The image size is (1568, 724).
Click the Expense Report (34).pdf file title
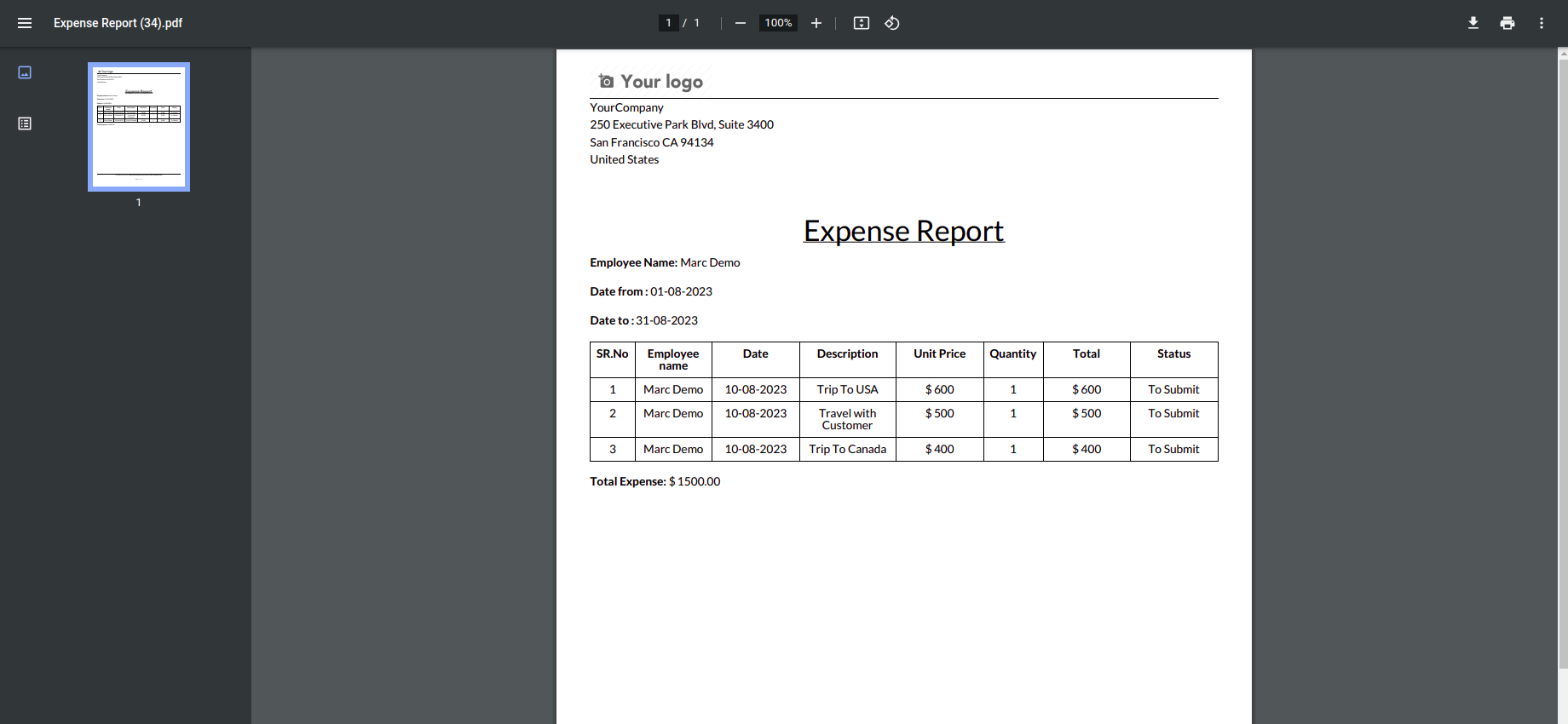pos(118,23)
